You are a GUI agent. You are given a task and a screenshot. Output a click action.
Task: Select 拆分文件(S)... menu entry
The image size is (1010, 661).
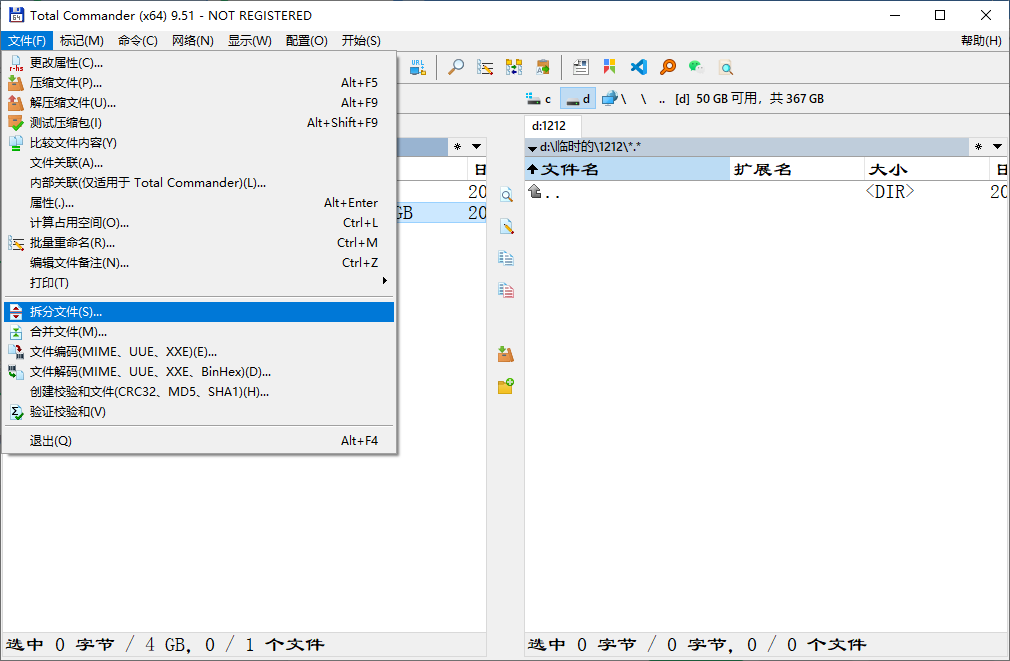coord(199,312)
